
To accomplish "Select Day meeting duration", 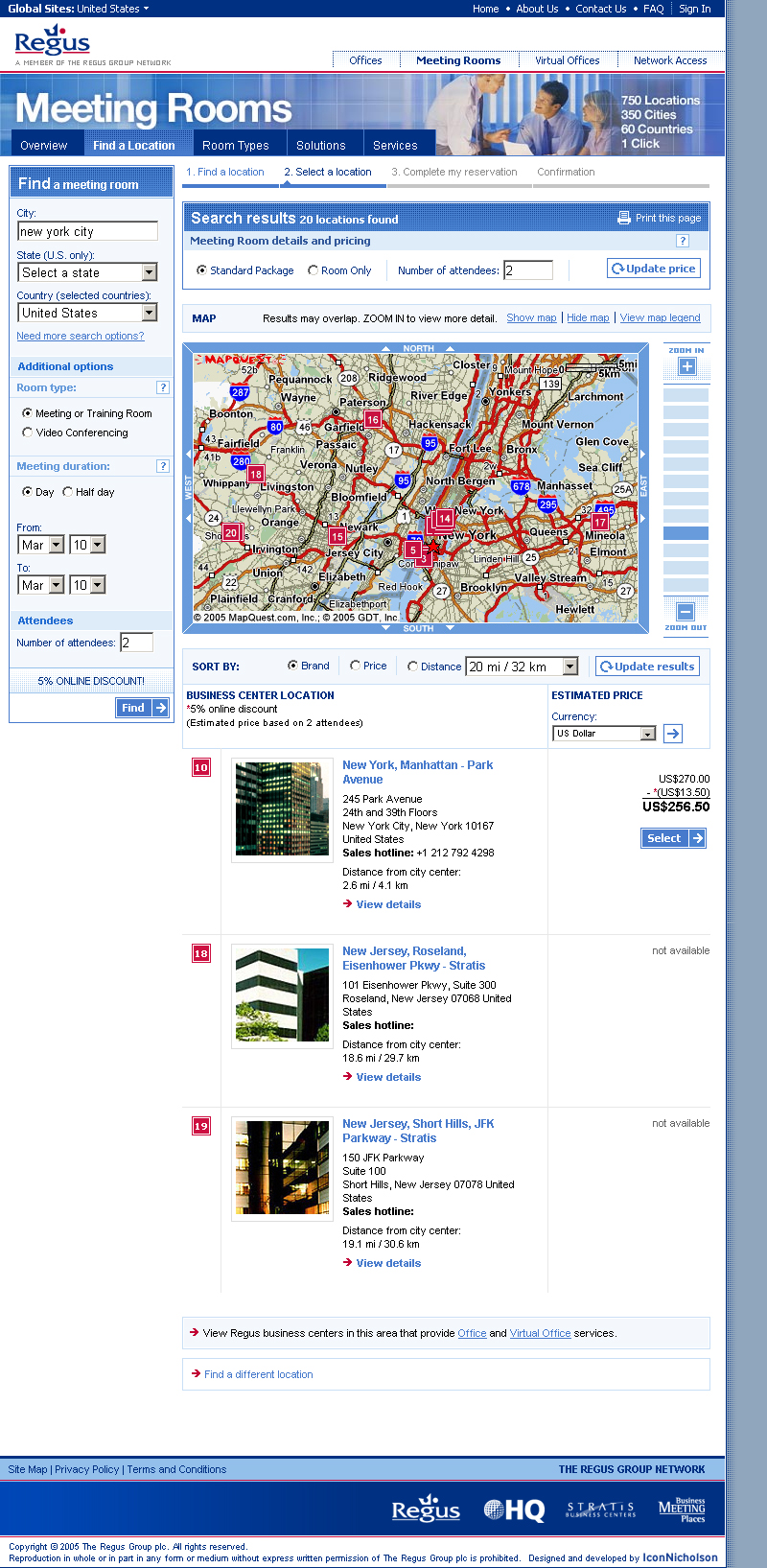I will (x=27, y=492).
